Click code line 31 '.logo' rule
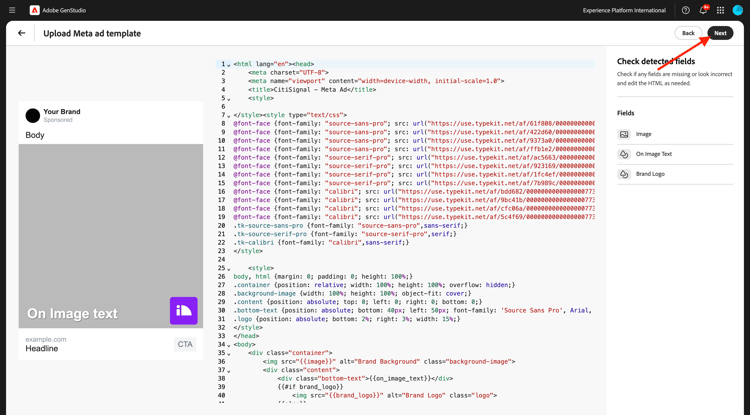This screenshot has width=750, height=415. tap(347, 319)
